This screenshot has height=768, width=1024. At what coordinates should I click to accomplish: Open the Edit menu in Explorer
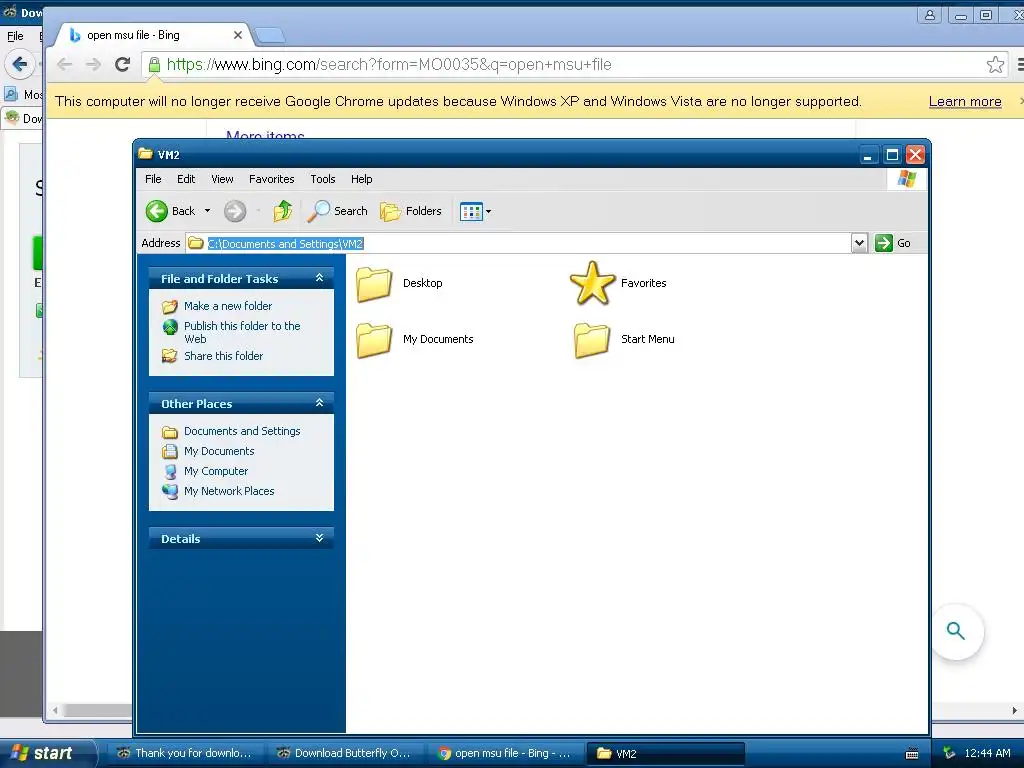pyautogui.click(x=185, y=179)
